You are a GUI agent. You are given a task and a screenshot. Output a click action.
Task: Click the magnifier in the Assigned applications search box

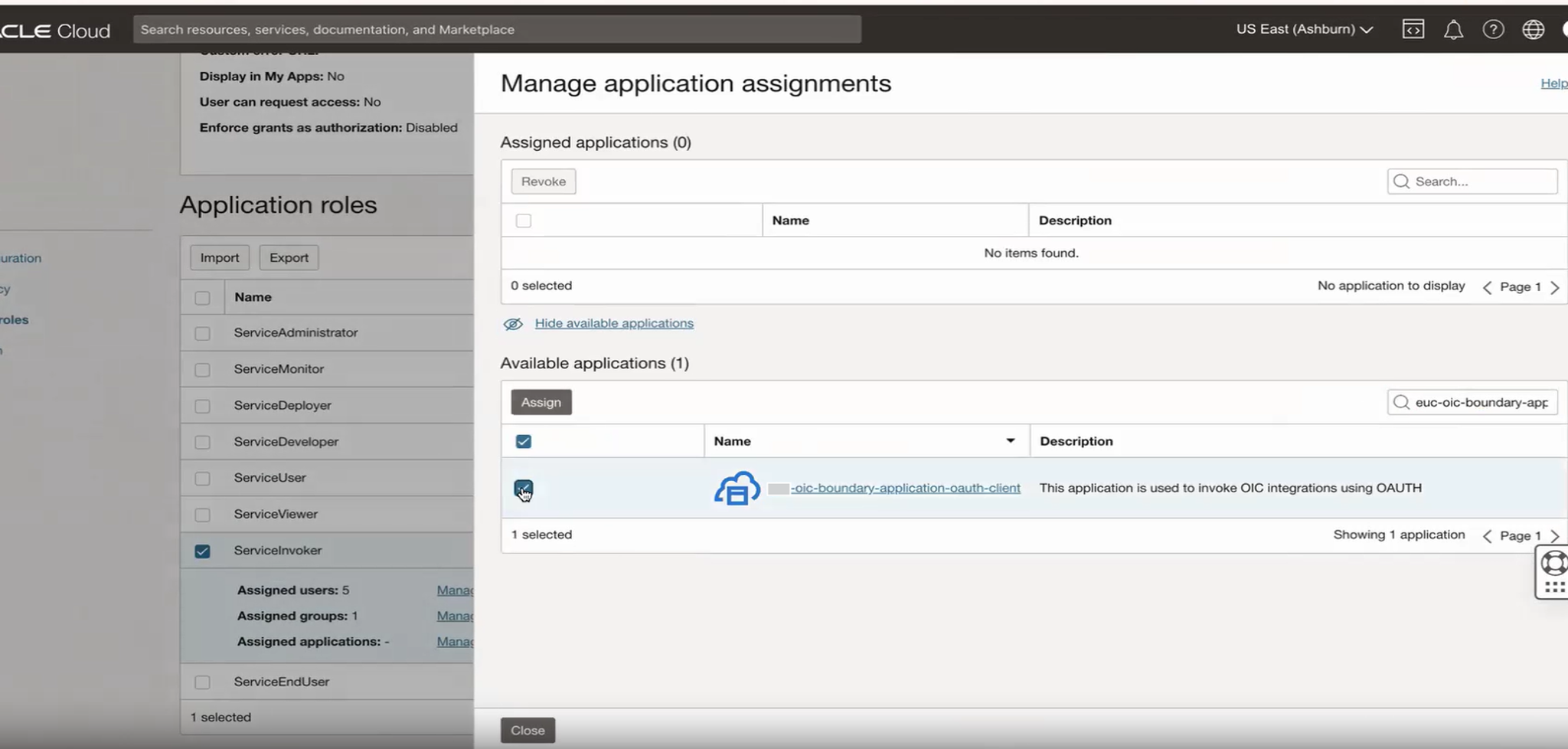coord(1401,181)
